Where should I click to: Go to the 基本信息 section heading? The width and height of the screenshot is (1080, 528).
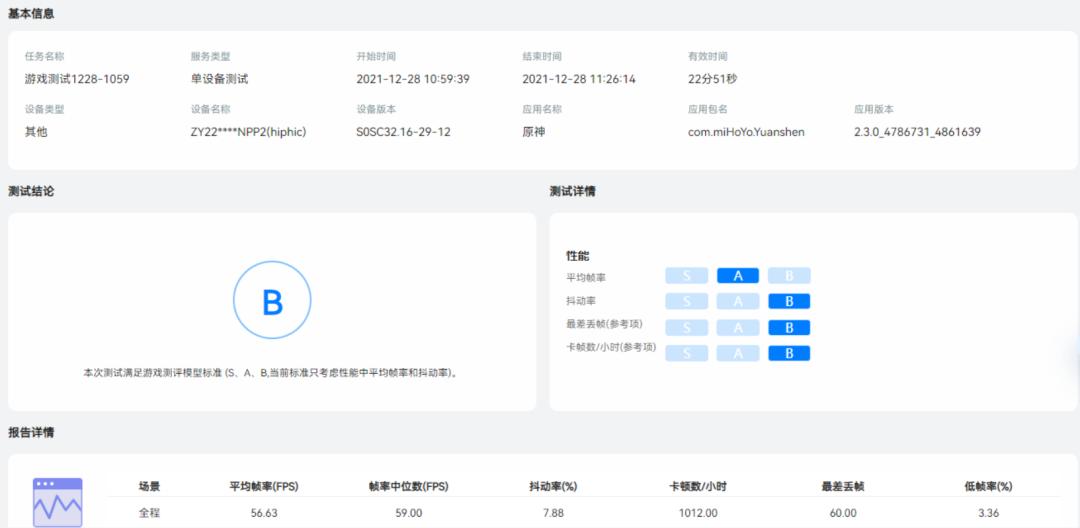click(x=31, y=14)
